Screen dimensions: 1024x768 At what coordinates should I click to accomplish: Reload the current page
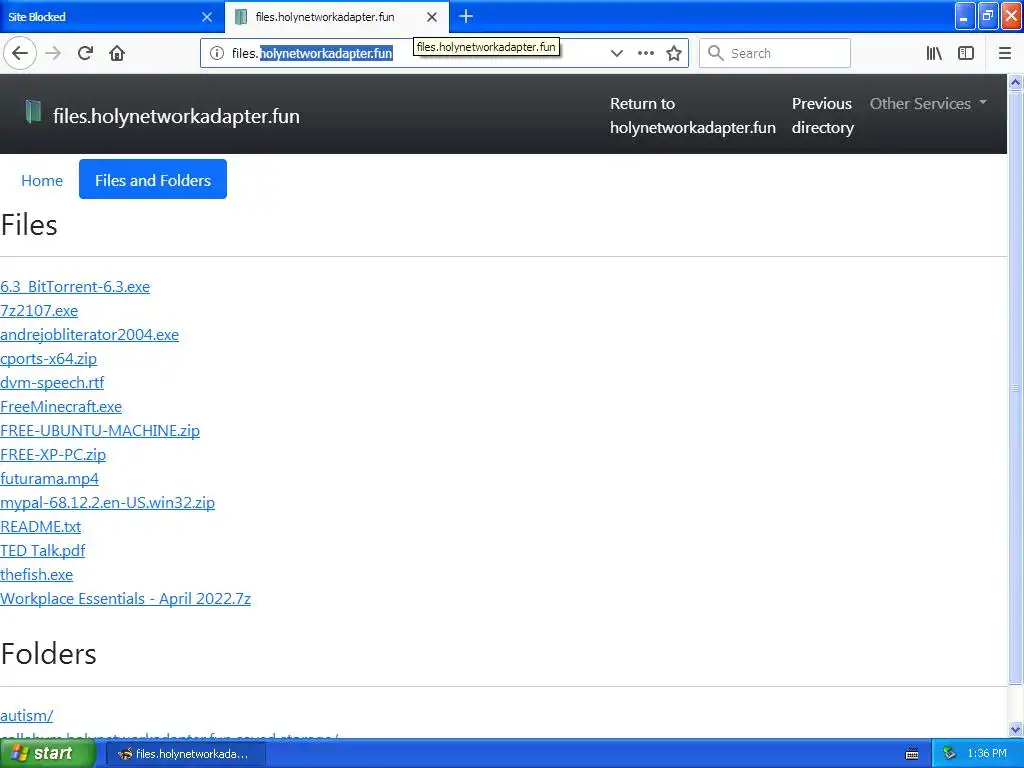pos(85,53)
